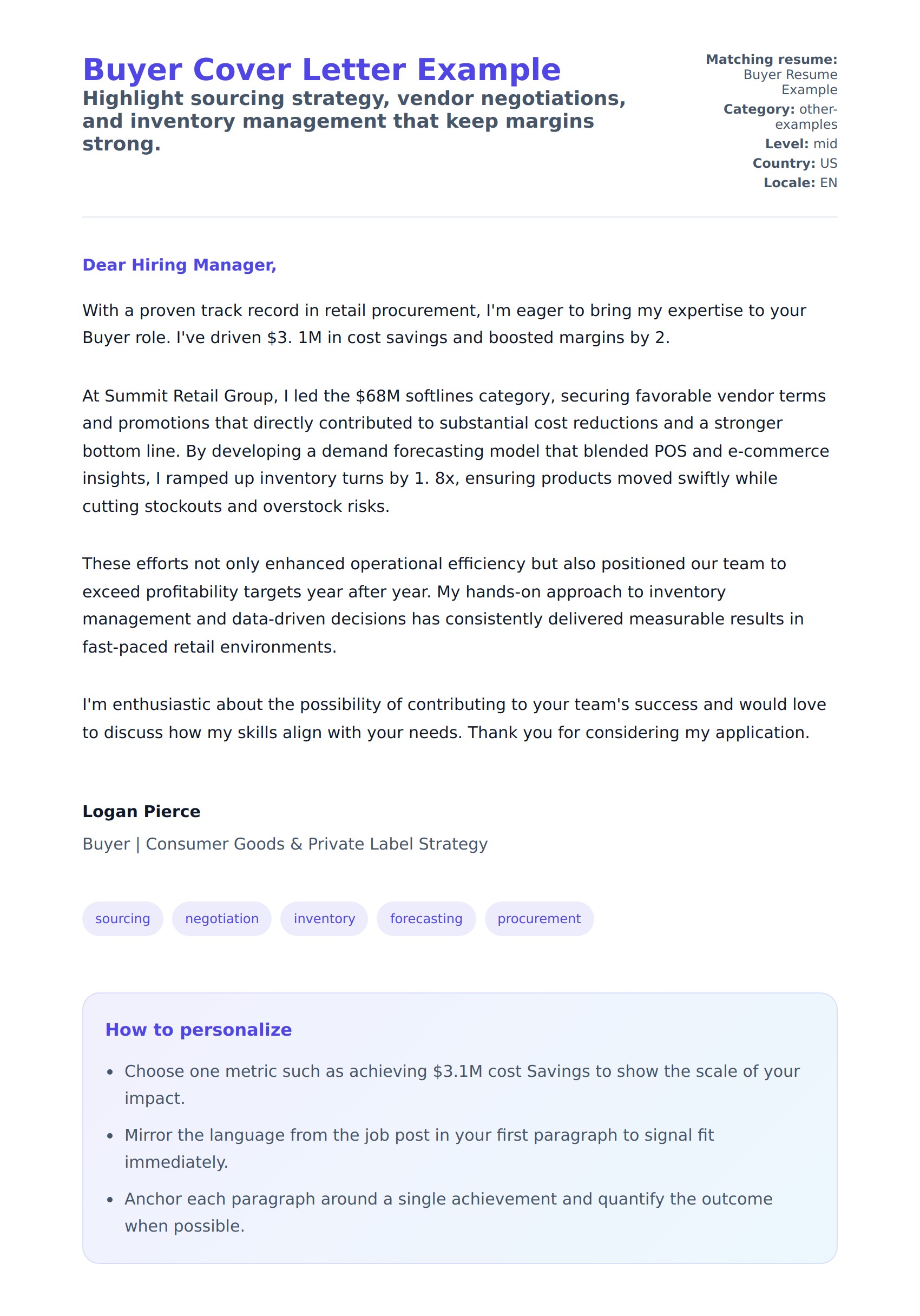Viewport: 920px width, 1316px height.
Task: Click the Buyer Cover Letter Example title
Action: (x=321, y=70)
